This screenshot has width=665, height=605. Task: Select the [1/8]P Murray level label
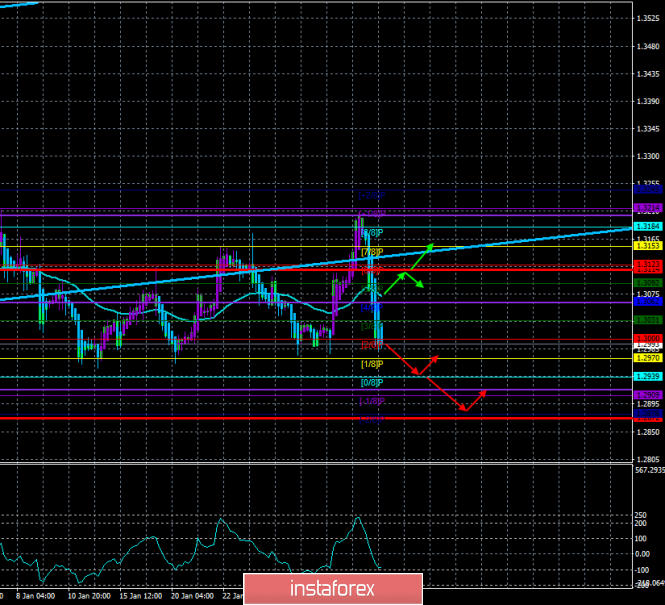click(x=370, y=364)
